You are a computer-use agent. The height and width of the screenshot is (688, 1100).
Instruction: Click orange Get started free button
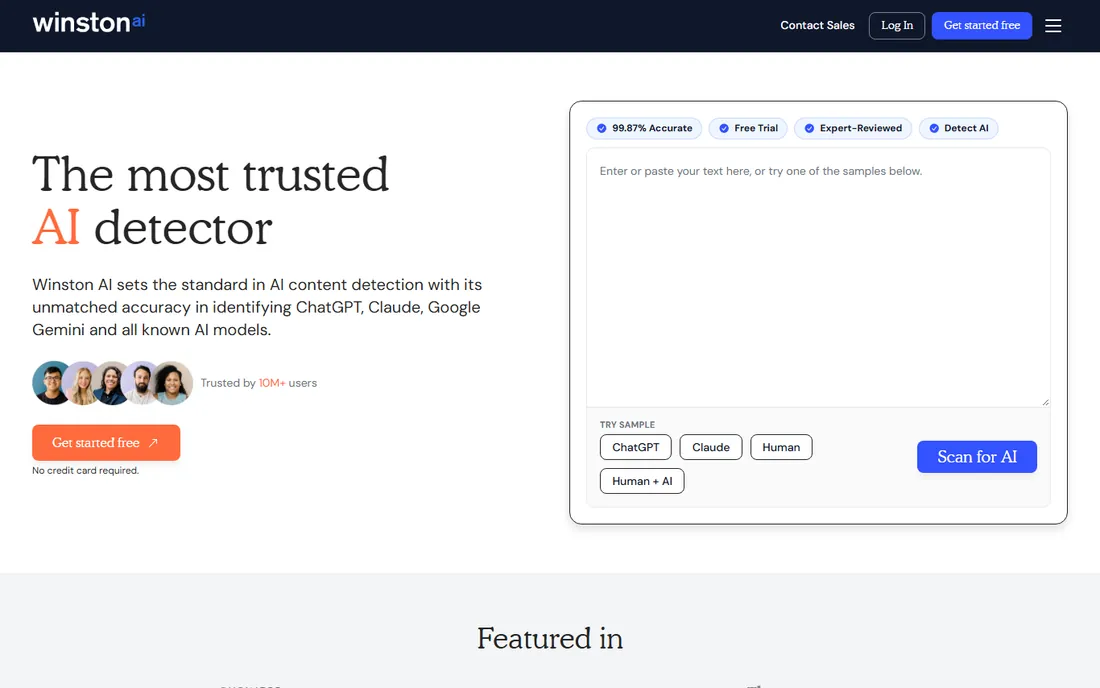(x=106, y=443)
